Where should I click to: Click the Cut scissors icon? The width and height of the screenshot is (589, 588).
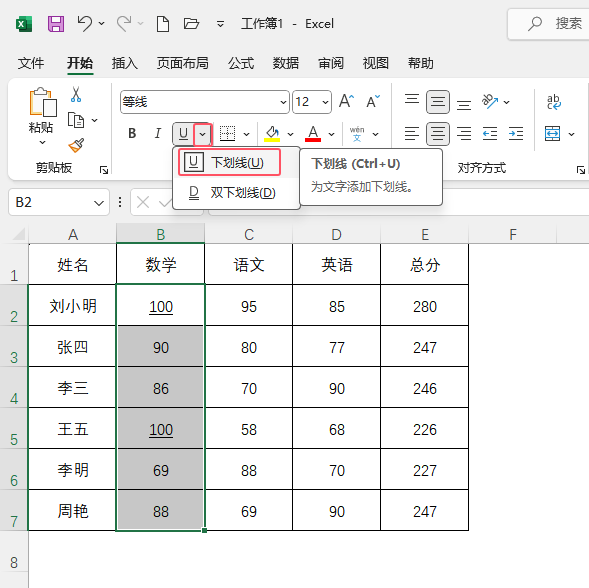coord(76,95)
